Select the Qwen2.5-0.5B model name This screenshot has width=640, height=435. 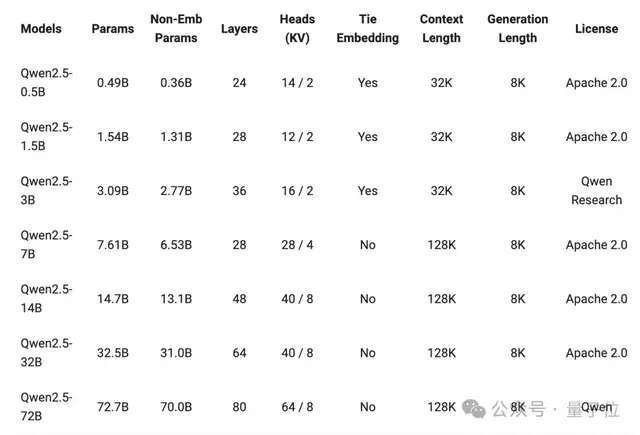(x=46, y=82)
